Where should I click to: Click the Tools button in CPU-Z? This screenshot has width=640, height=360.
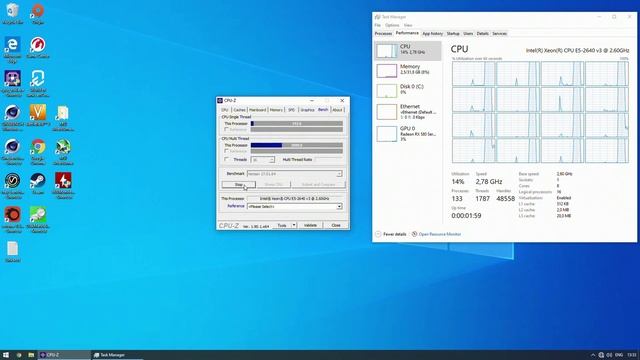click(x=282, y=225)
